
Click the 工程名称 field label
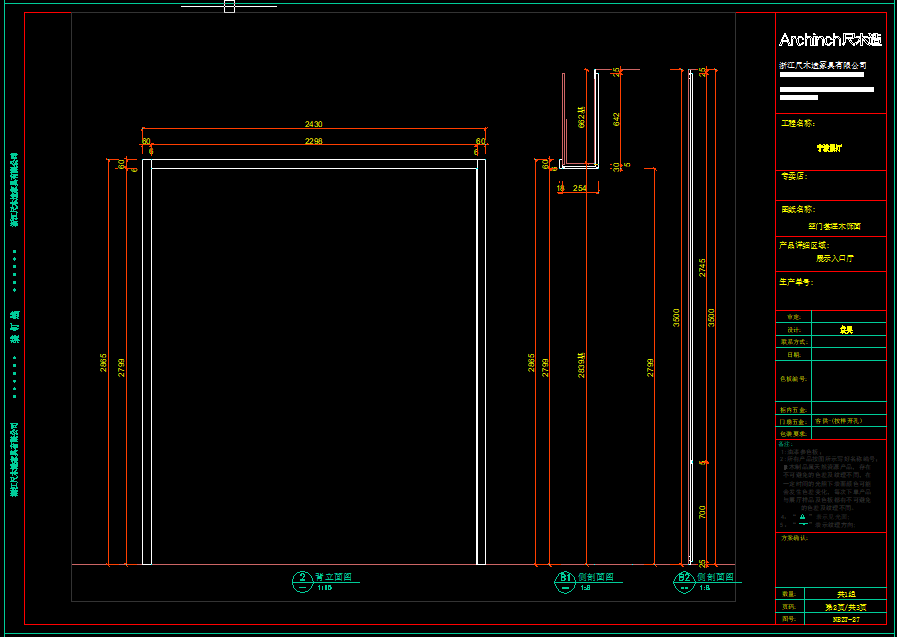(797, 124)
